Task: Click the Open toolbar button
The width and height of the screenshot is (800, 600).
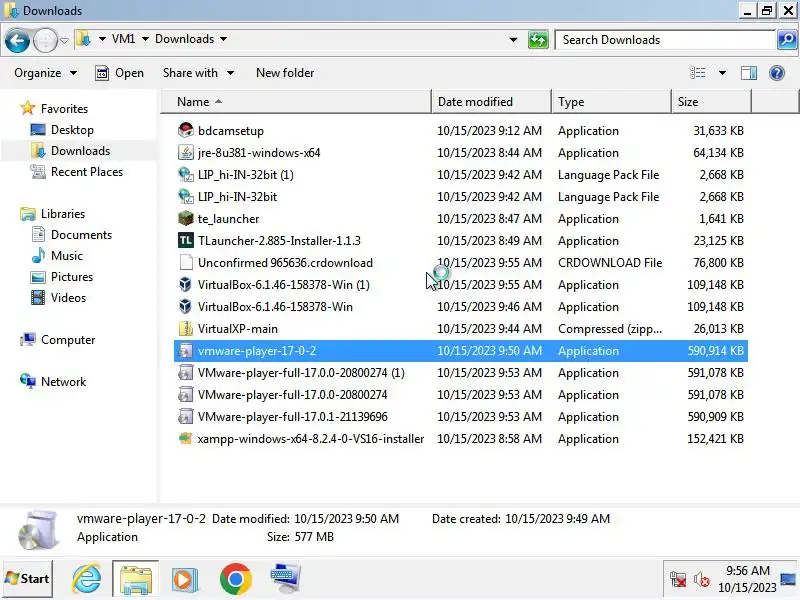Action: (x=119, y=73)
